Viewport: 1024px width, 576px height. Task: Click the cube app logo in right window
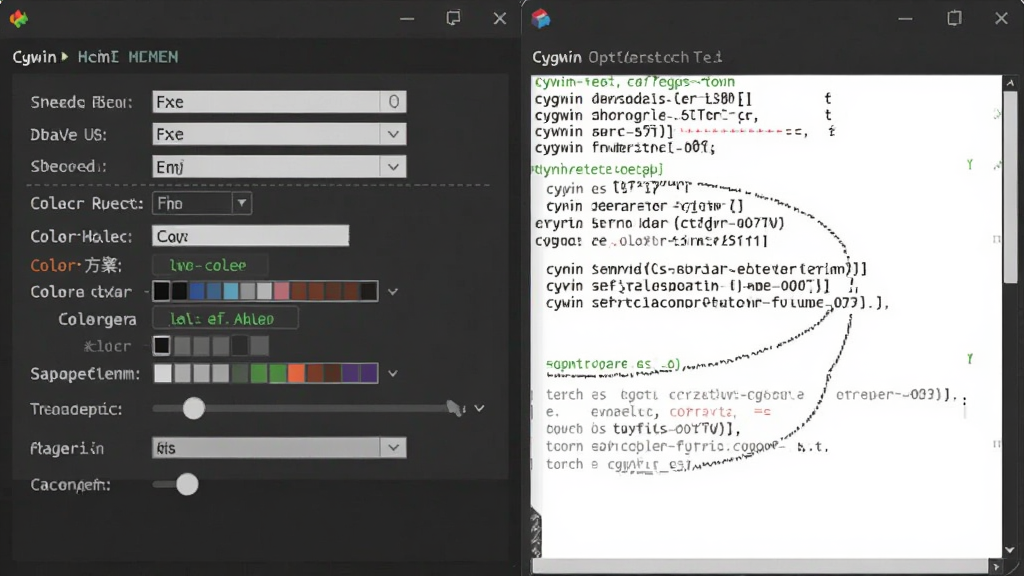pos(541,19)
